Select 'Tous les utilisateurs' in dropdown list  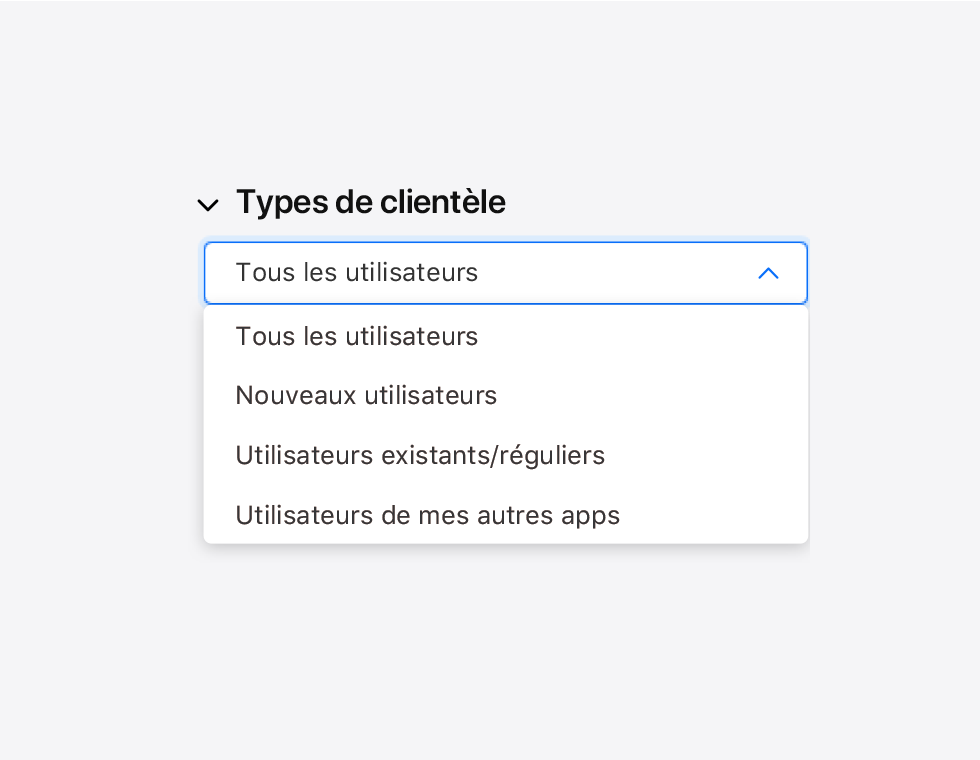[x=357, y=337]
